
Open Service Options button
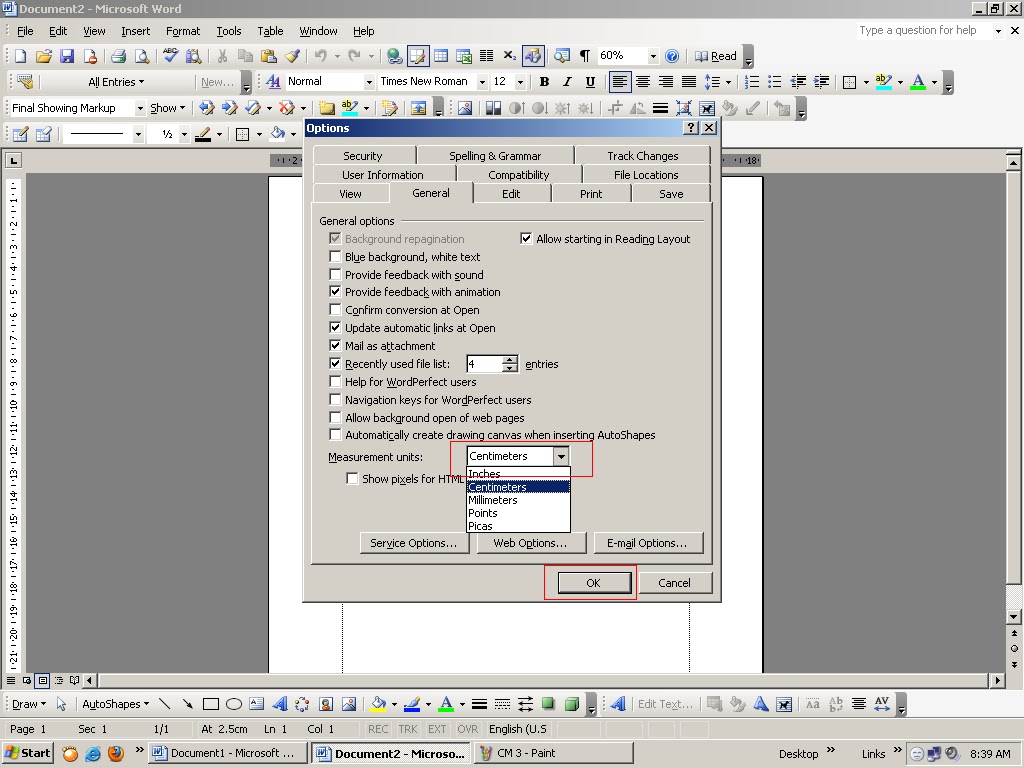[x=414, y=543]
